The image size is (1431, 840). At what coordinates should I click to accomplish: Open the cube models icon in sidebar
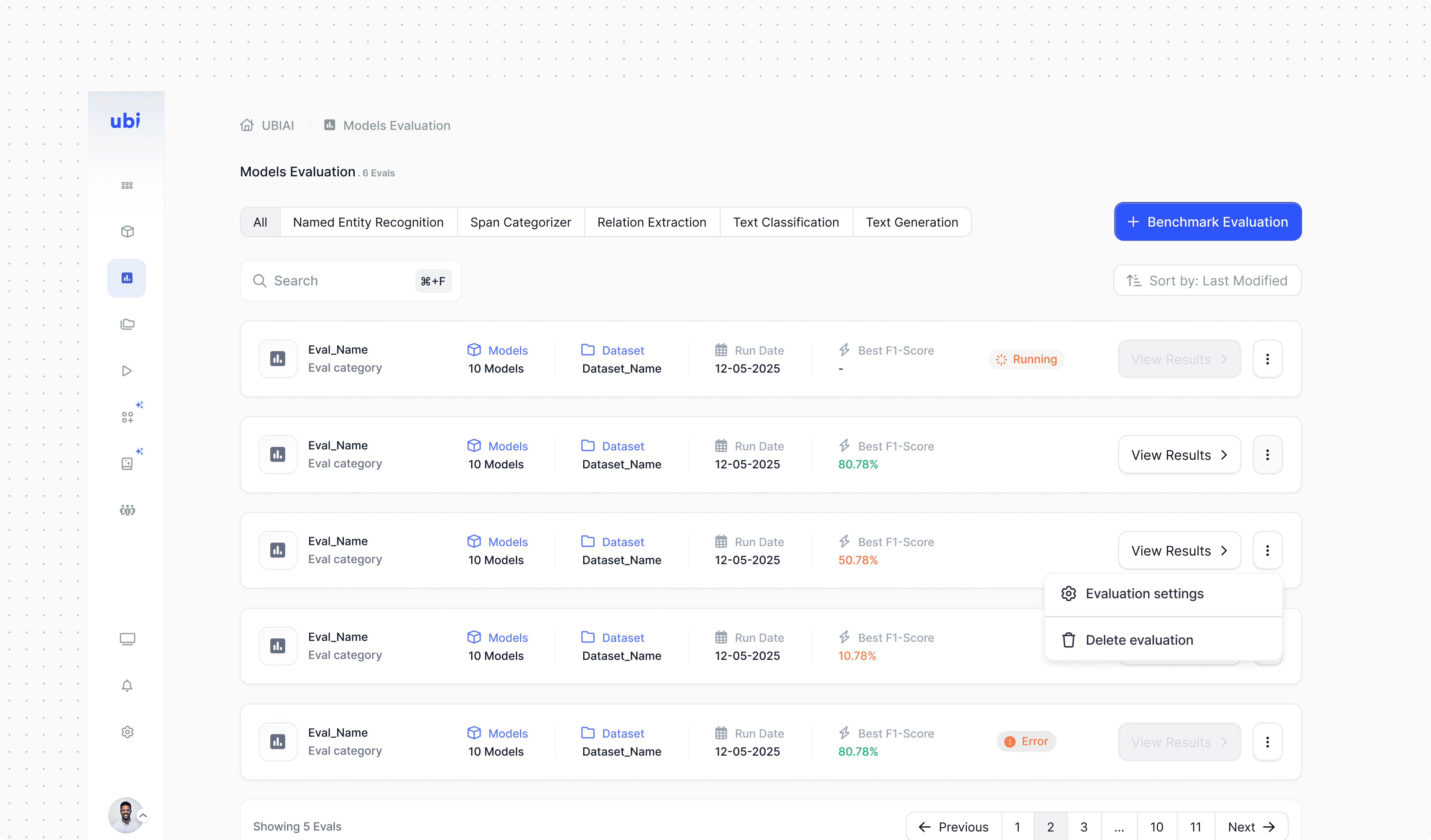pos(127,232)
